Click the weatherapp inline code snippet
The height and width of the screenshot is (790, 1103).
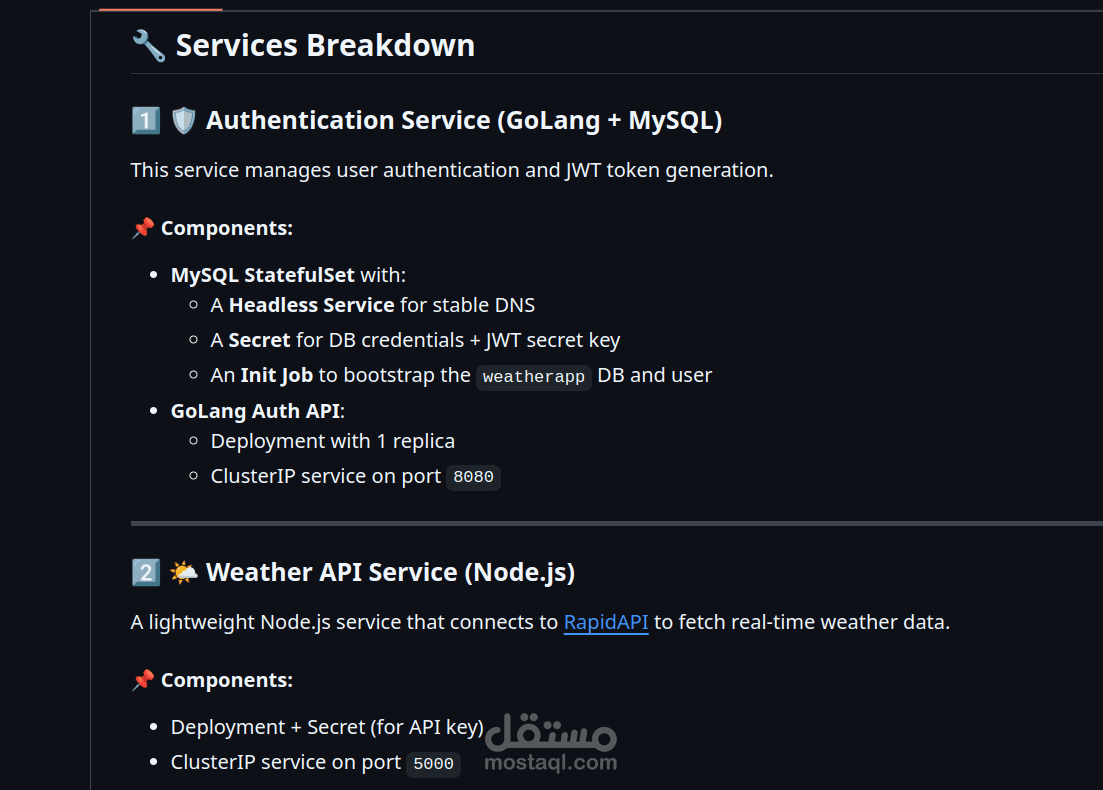coord(533,377)
